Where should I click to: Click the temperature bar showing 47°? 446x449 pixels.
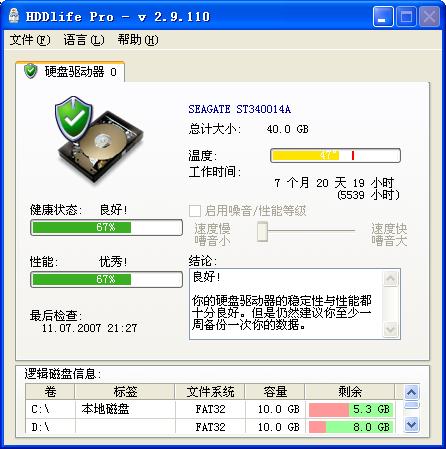point(335,155)
